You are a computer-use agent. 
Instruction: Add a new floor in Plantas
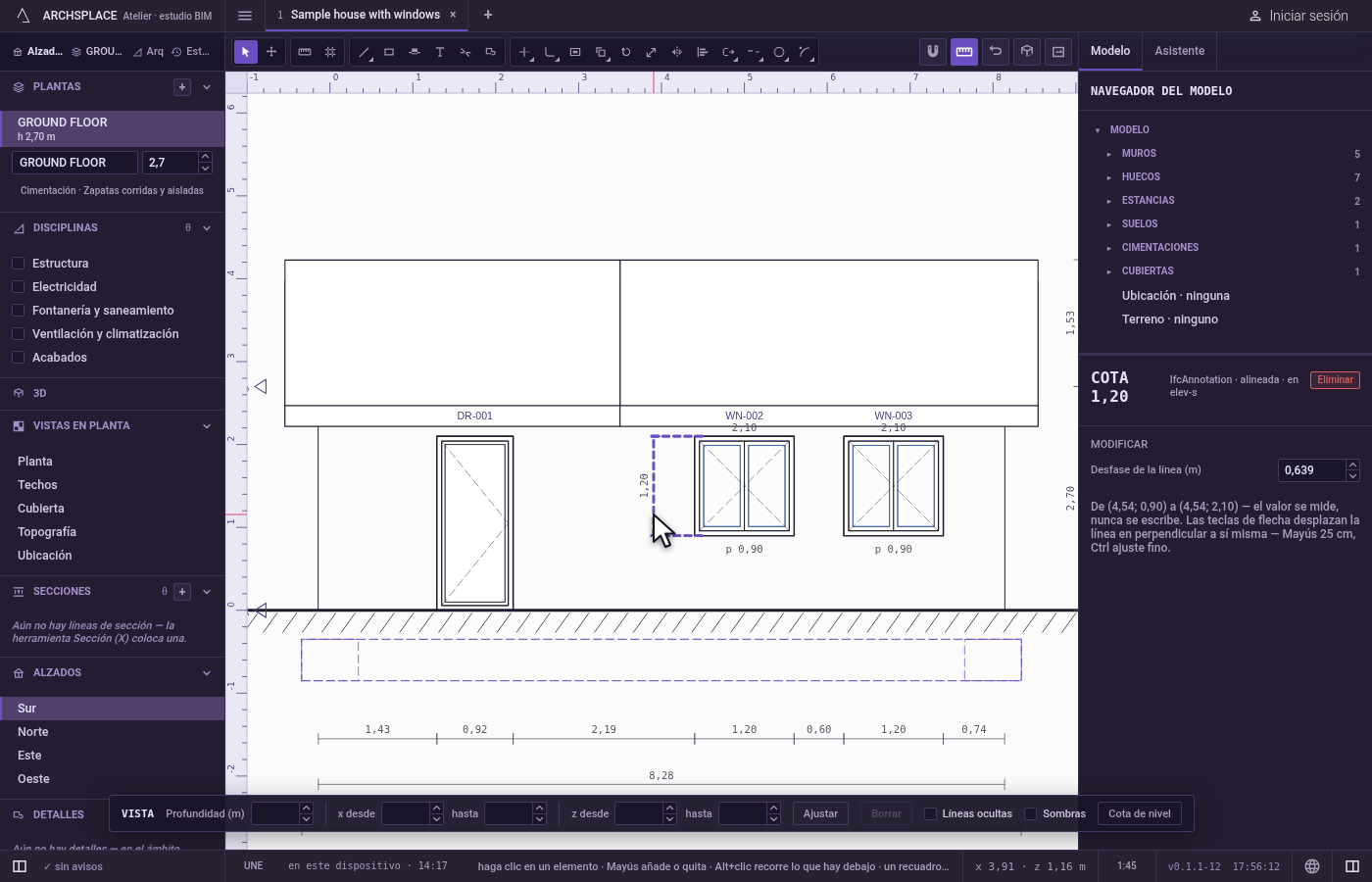pos(182,87)
